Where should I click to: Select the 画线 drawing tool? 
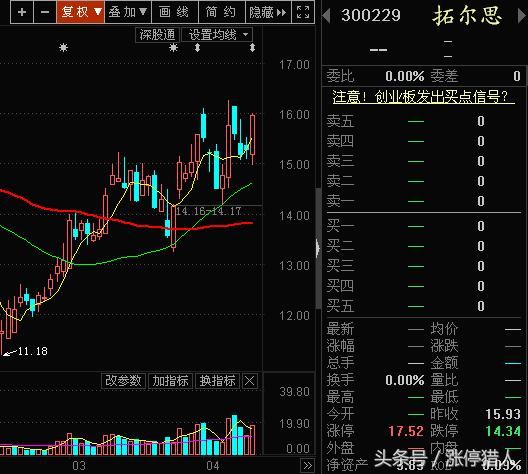[174, 12]
